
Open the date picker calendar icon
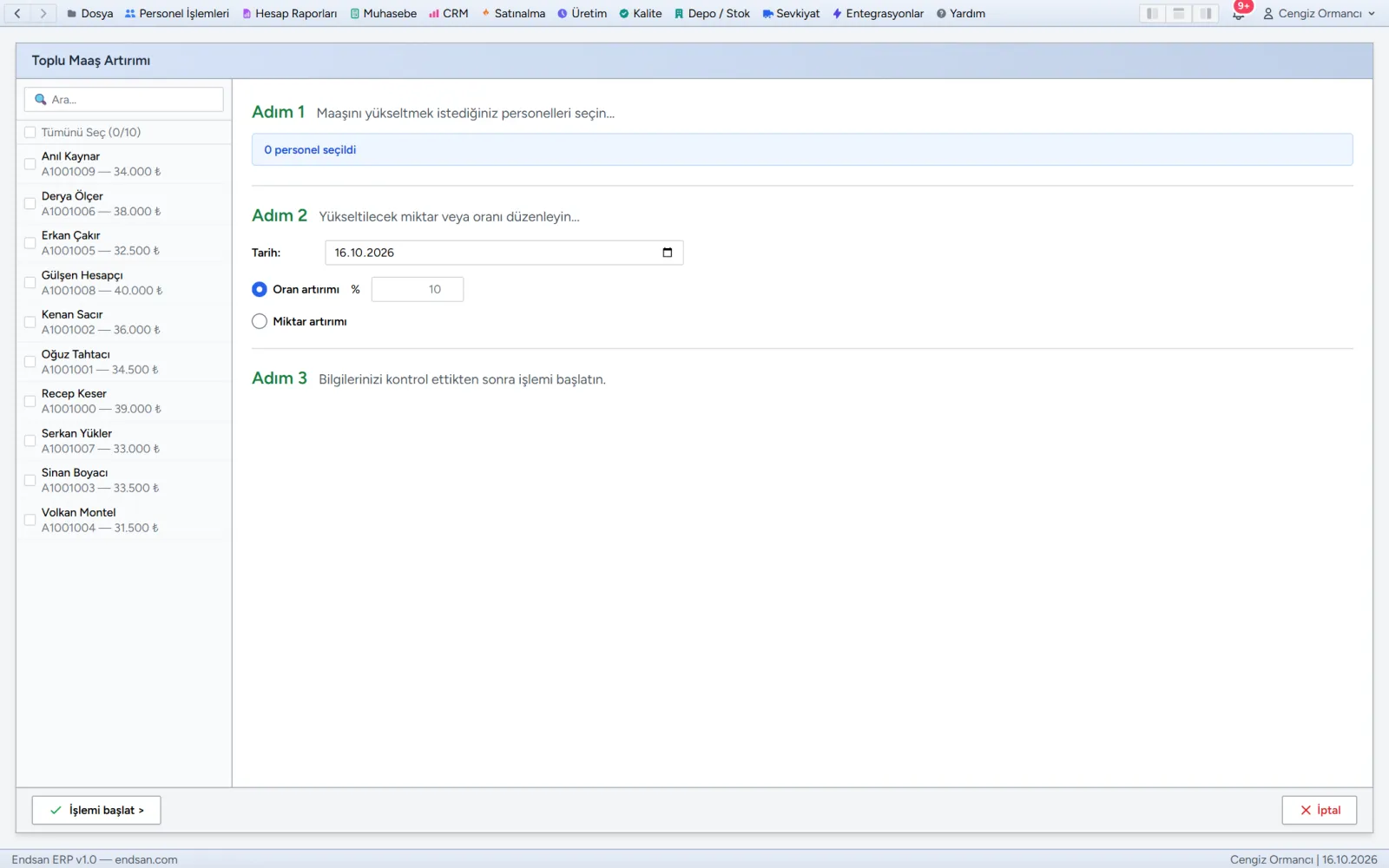(668, 253)
